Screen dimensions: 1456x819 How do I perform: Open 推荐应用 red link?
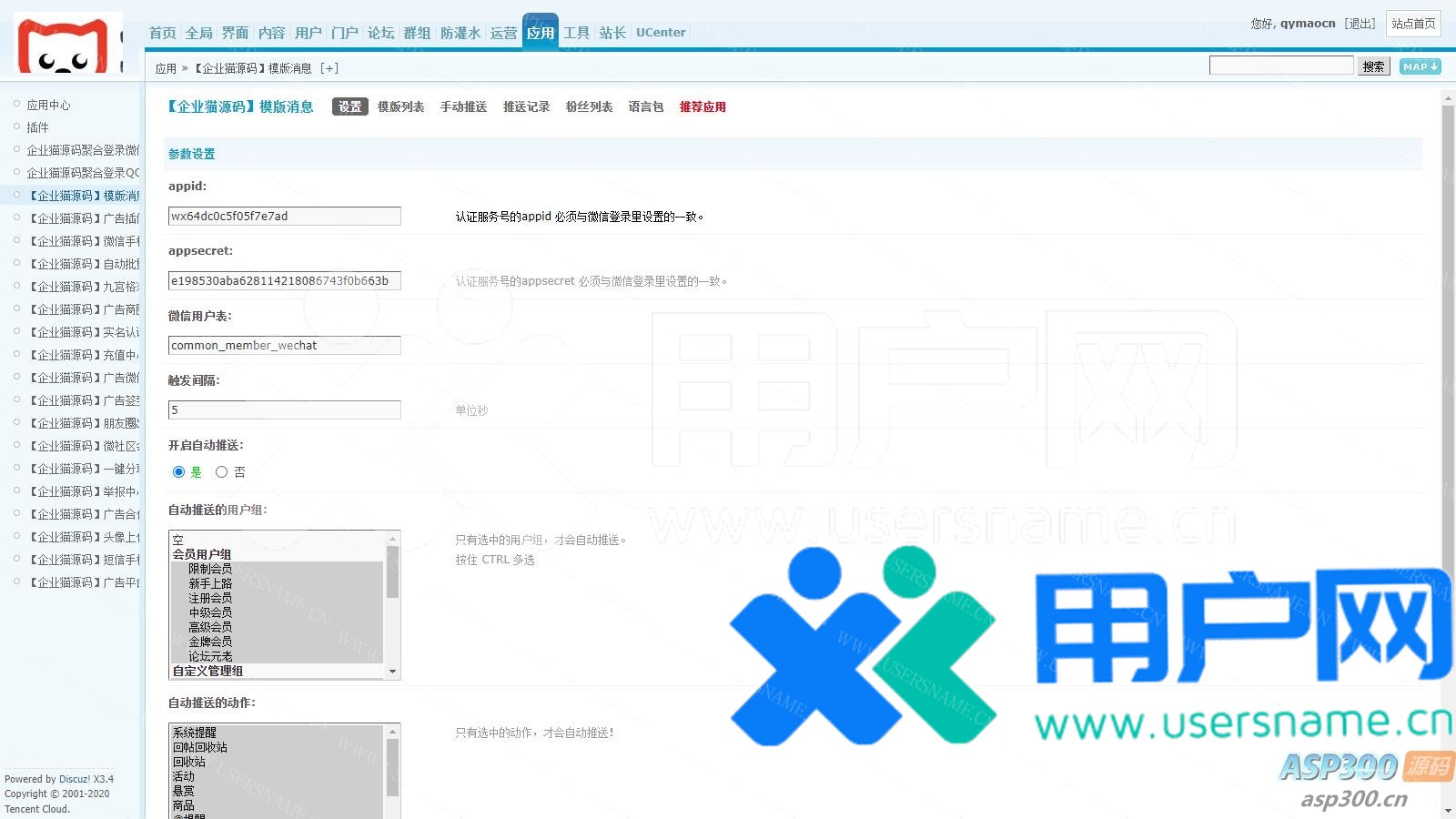pyautogui.click(x=703, y=107)
